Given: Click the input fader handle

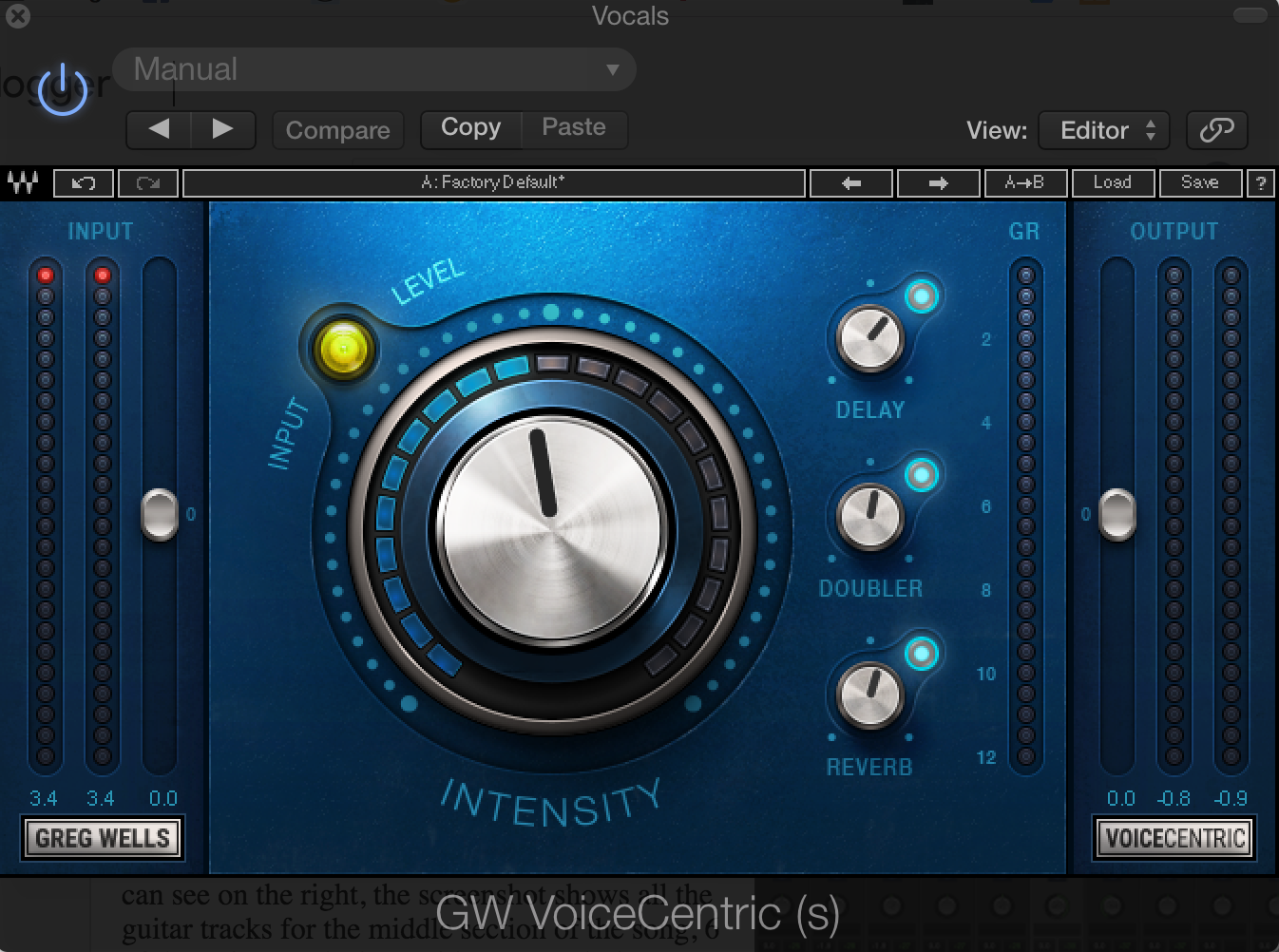Looking at the screenshot, I should (x=160, y=514).
